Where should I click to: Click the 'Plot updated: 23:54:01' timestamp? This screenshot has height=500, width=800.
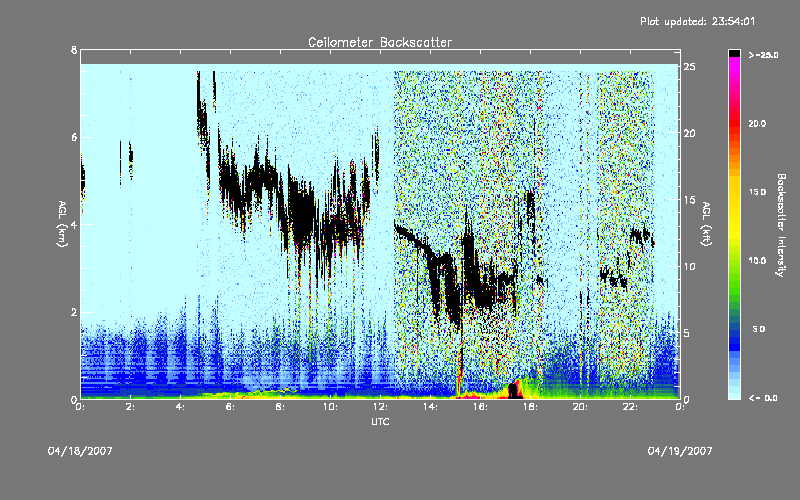(697, 21)
